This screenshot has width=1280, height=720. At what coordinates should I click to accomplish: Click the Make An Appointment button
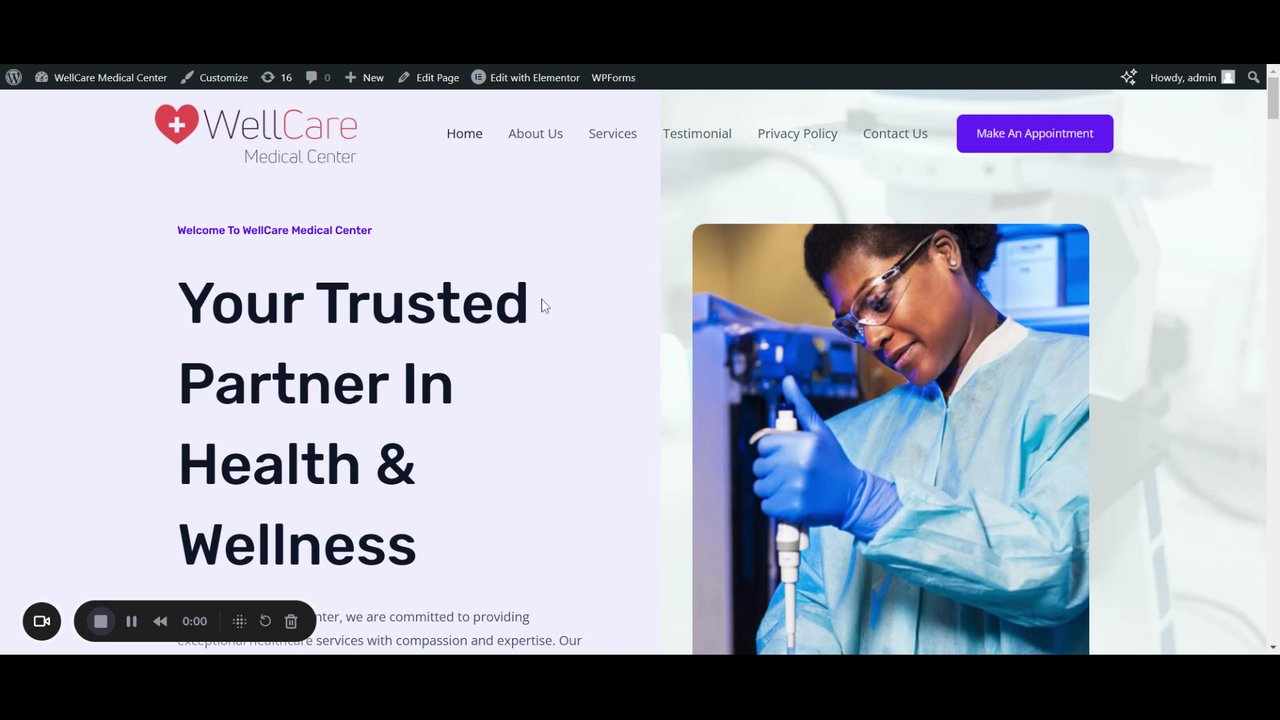pyautogui.click(x=1035, y=133)
